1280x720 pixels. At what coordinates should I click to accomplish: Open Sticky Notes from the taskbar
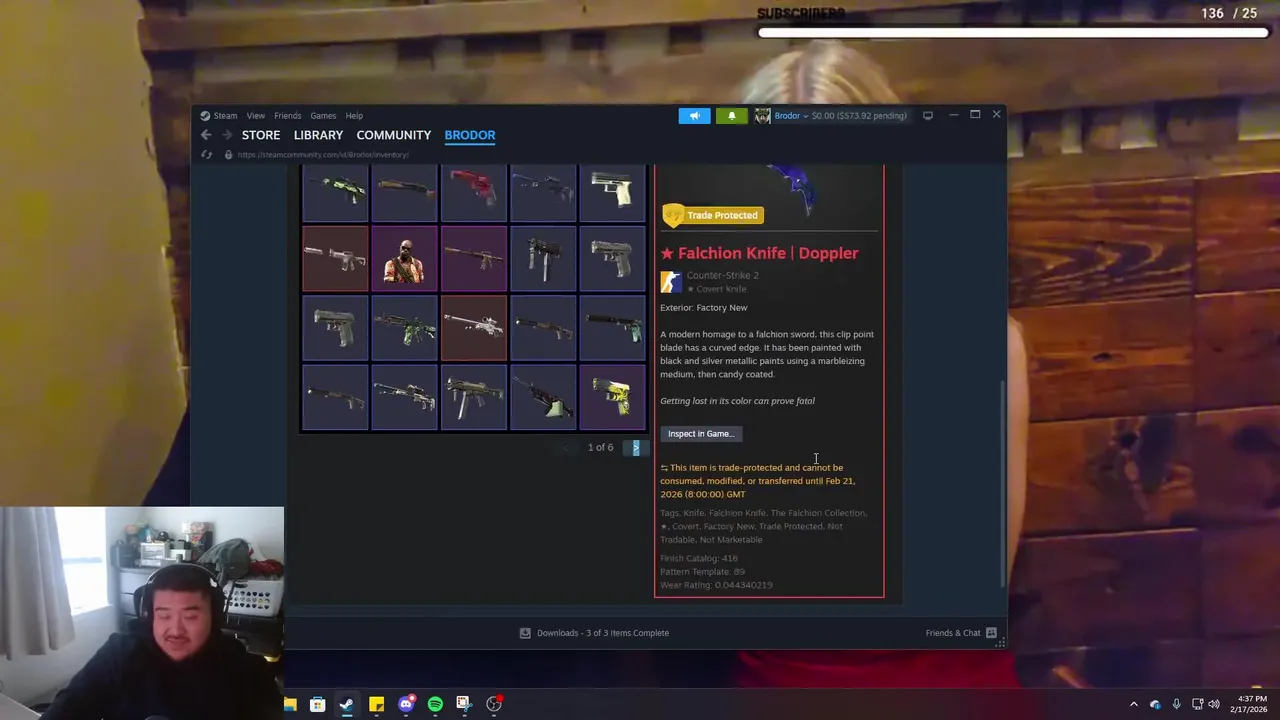point(376,704)
